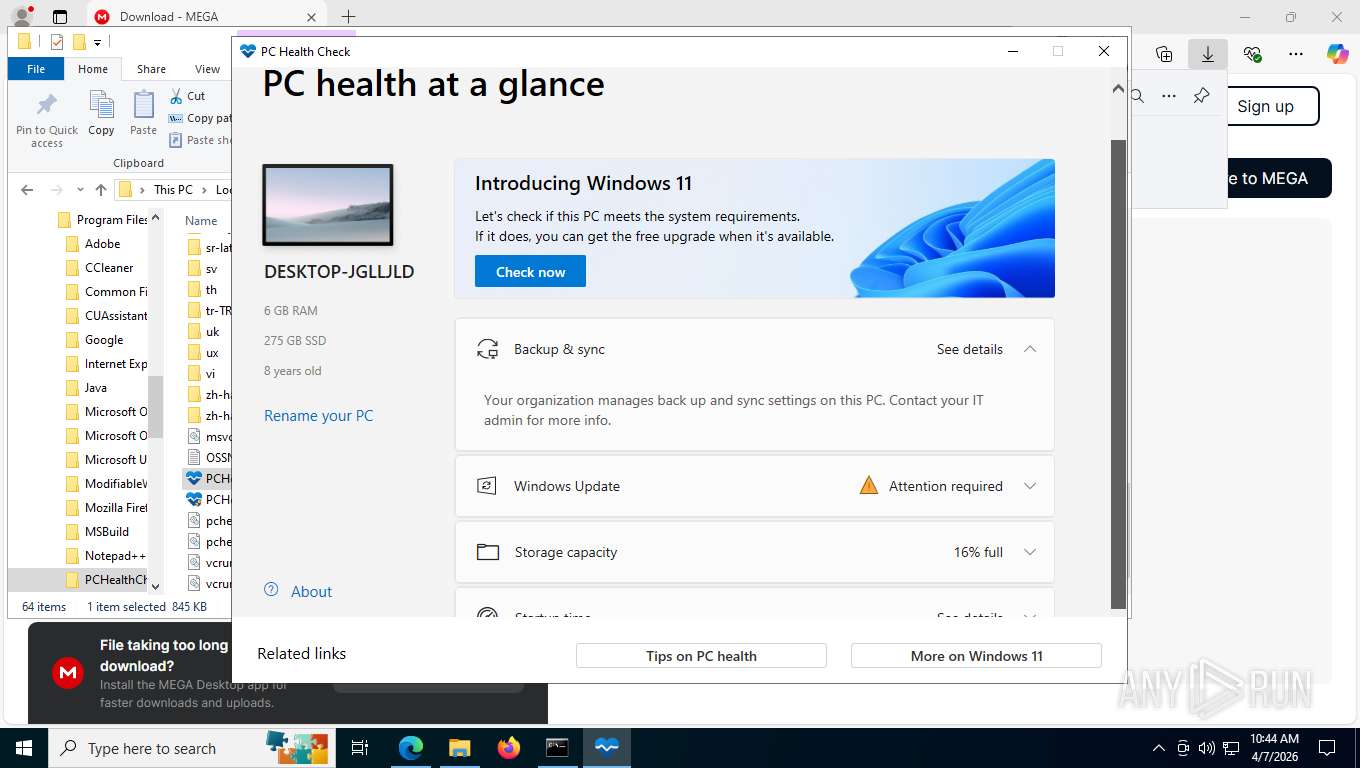The image size is (1360, 768).
Task: Click the Pin to Quick access icon
Action: (x=46, y=105)
